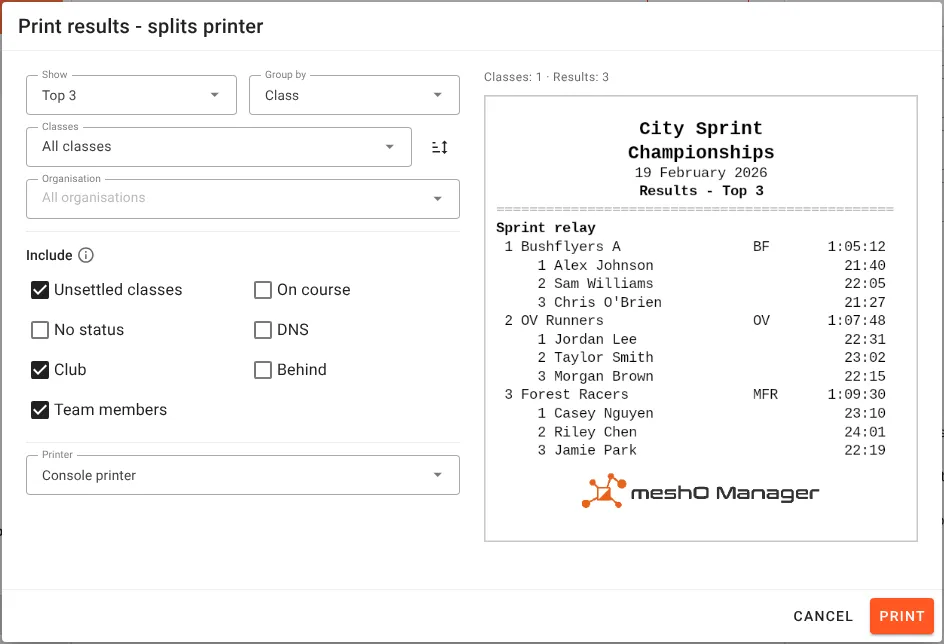The height and width of the screenshot is (644, 944).
Task: Click the Forest Racers team row
Action: (695, 394)
